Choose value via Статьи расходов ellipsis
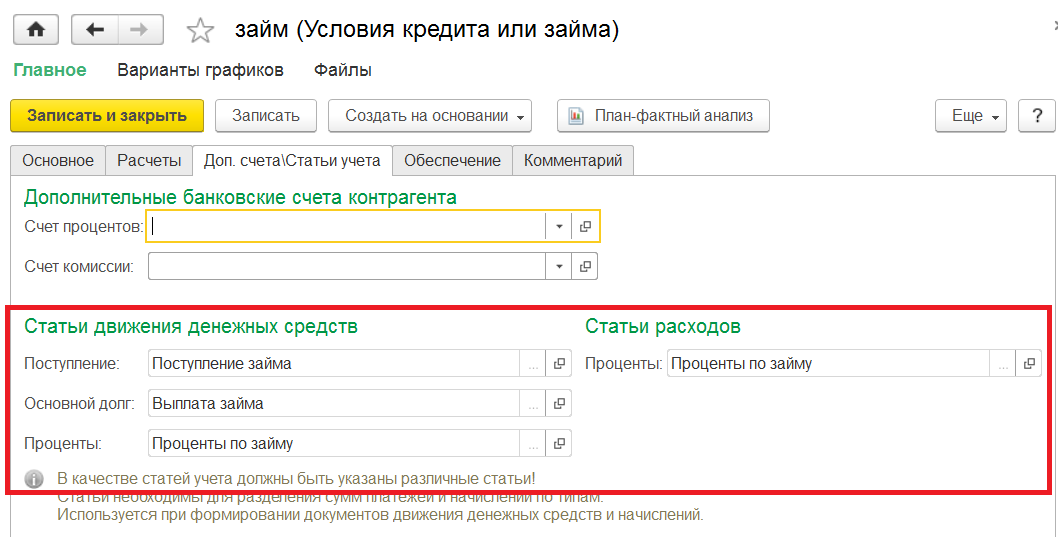 [1003, 364]
